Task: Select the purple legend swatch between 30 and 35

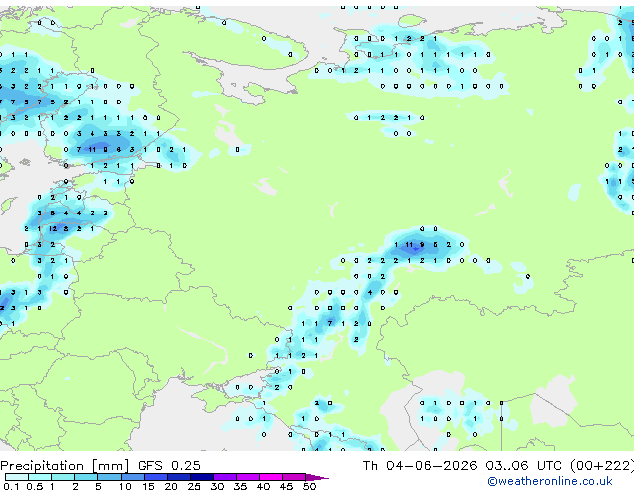Action: [x=225, y=477]
